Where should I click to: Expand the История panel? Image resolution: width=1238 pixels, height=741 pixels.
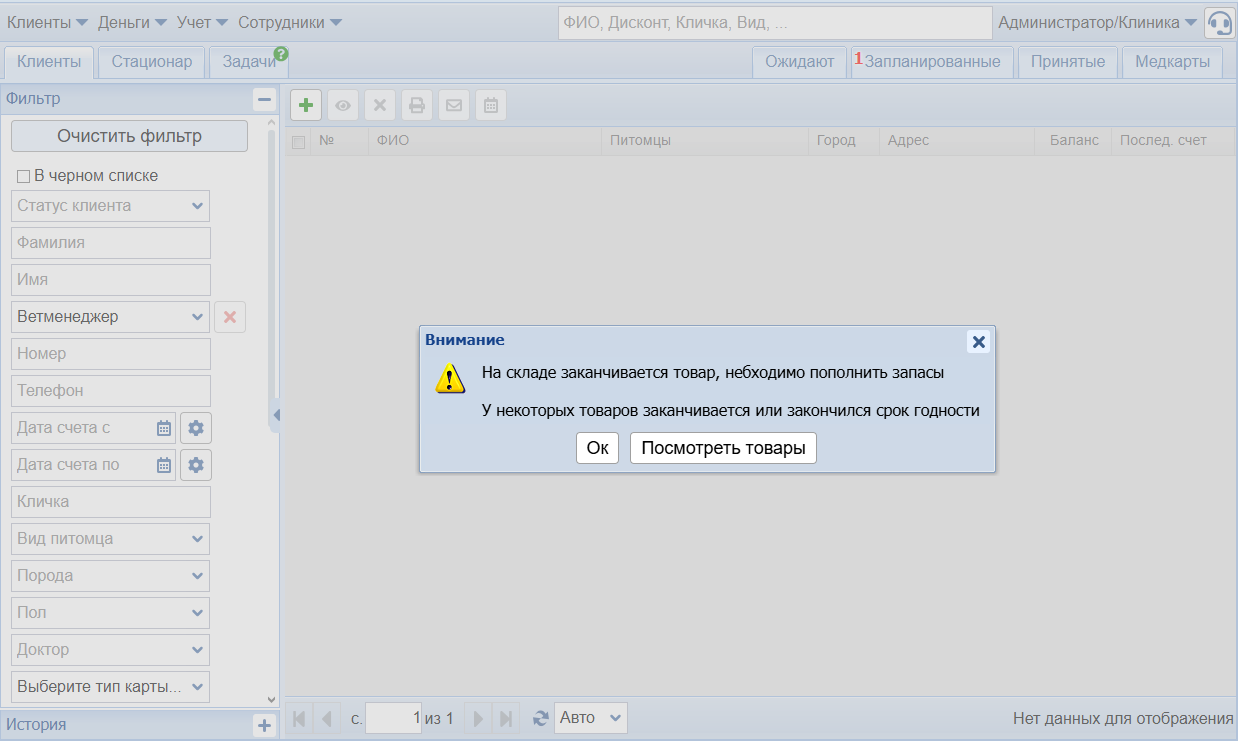[264, 726]
